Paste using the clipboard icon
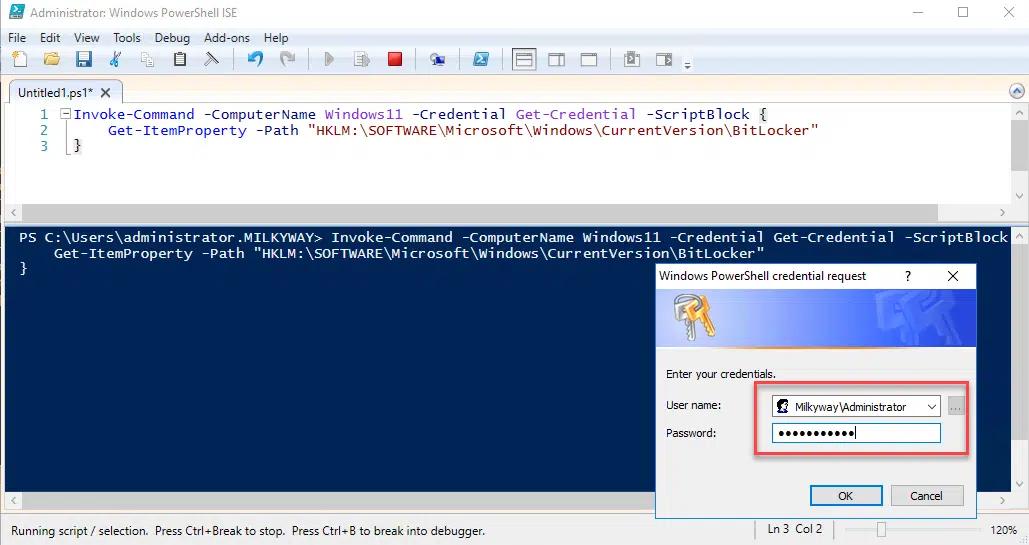The width and height of the screenshot is (1029, 545). (x=179, y=59)
